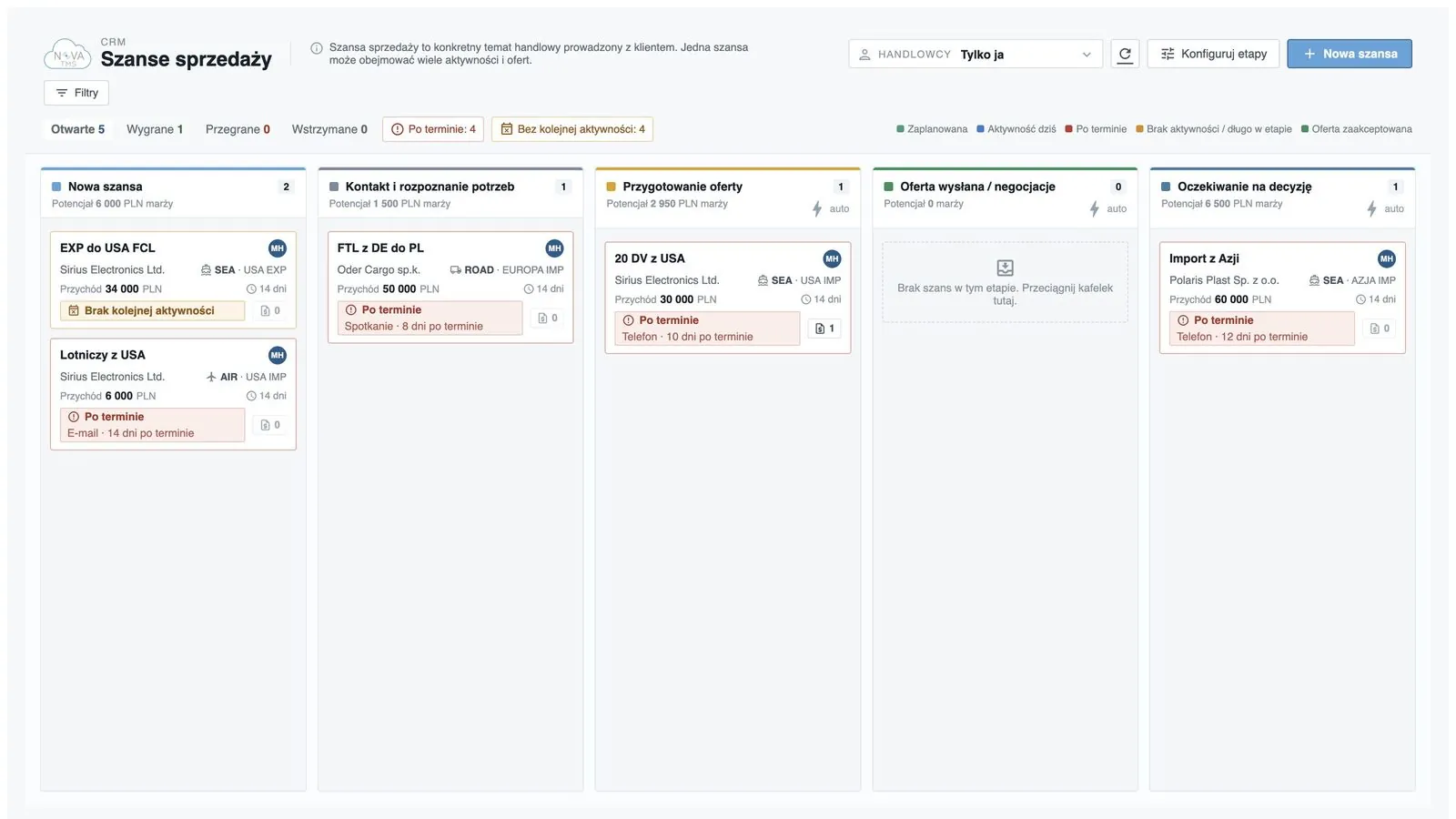Screen dimensions: 1456x819
Task: Click the Konfiguruj etapy button
Action: 1213,54
